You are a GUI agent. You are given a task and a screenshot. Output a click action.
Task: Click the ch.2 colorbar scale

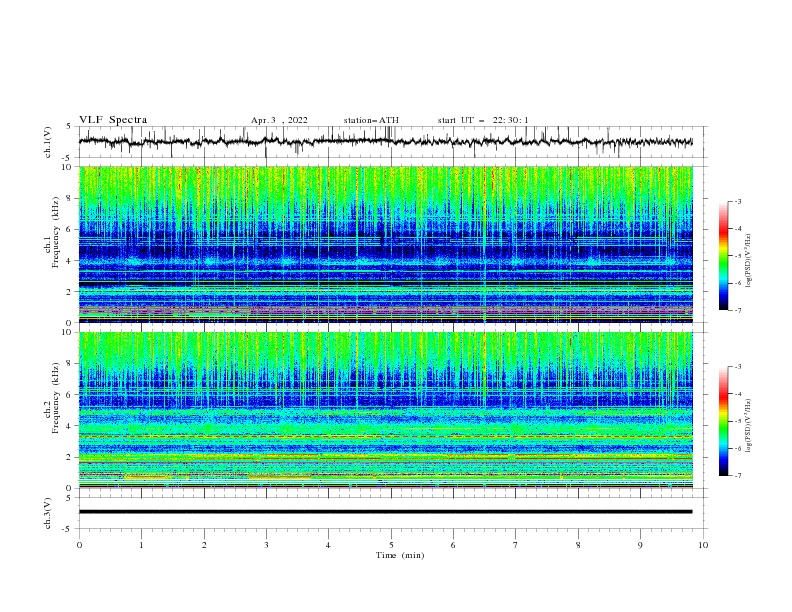[723, 421]
